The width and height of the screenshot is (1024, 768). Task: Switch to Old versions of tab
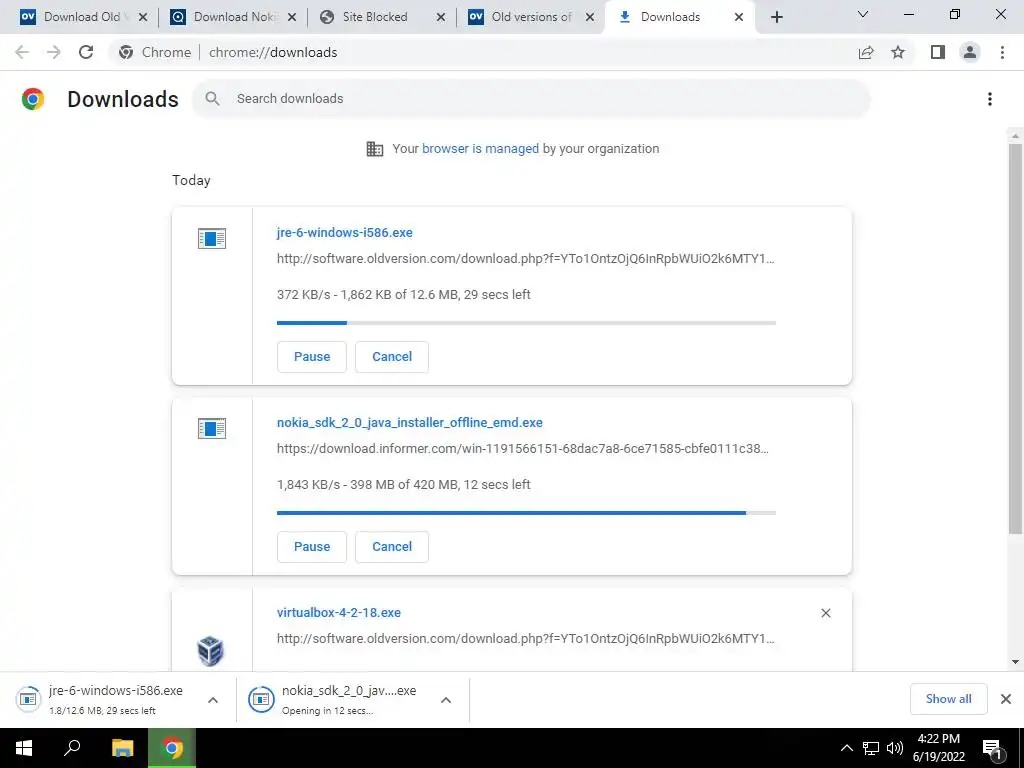click(x=531, y=17)
